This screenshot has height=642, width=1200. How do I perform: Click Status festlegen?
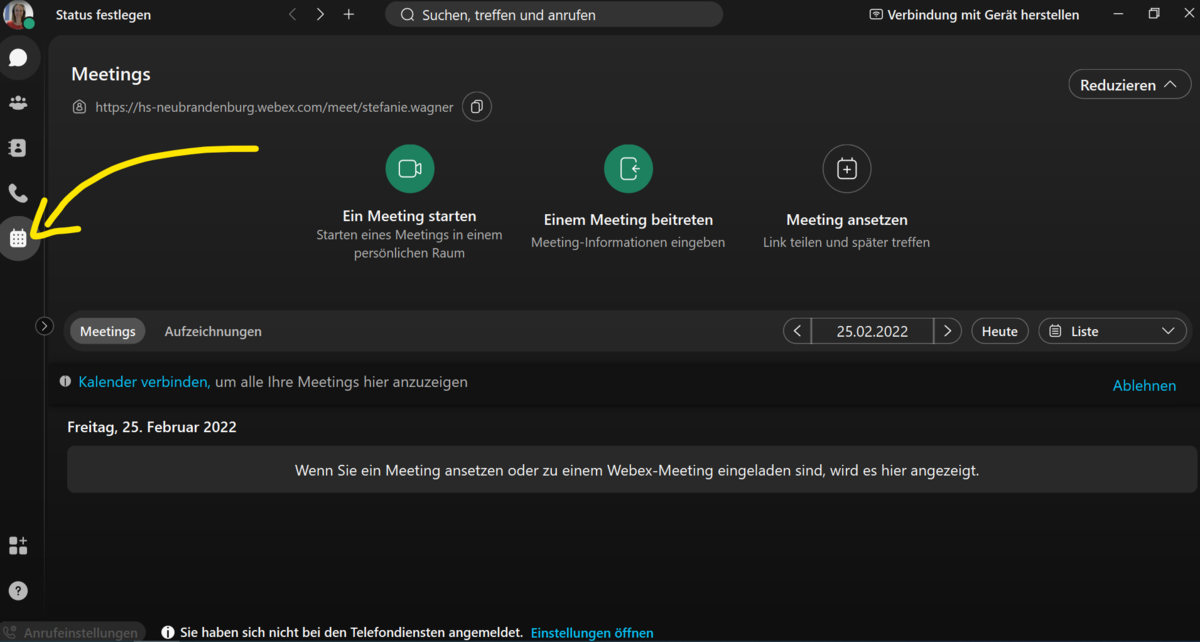click(103, 15)
